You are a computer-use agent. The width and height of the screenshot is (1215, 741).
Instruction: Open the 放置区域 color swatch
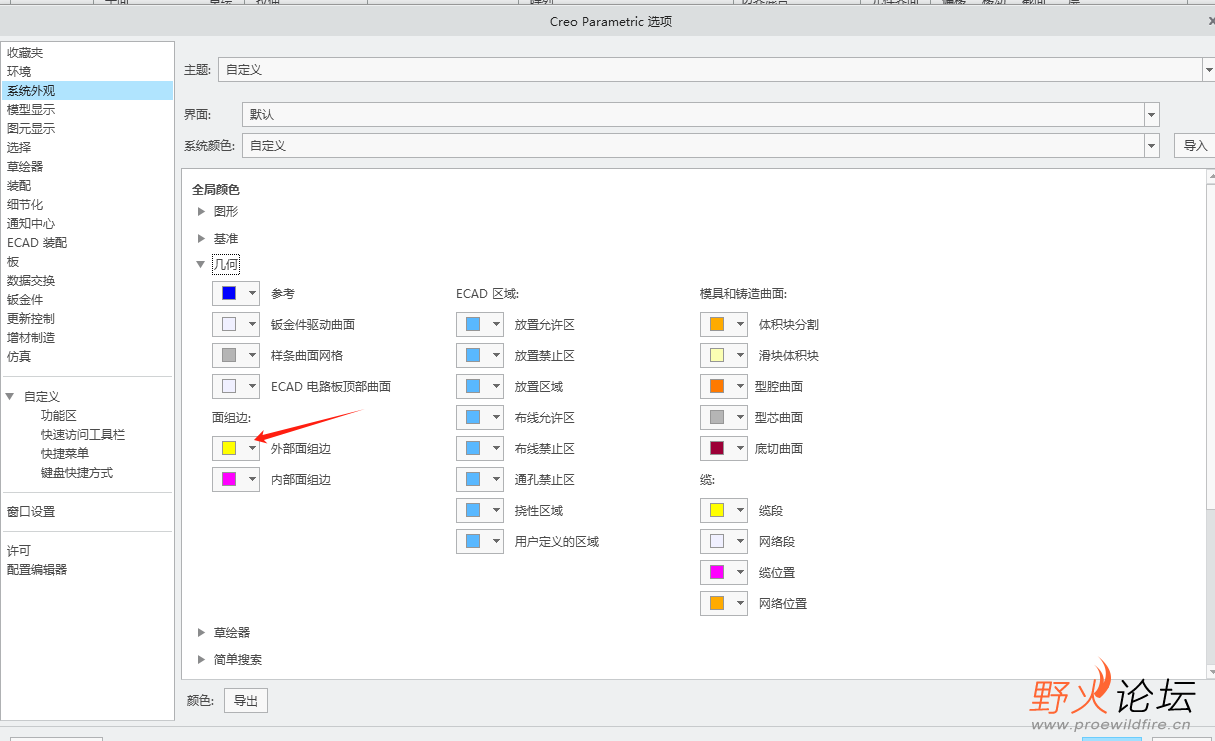pyautogui.click(x=480, y=386)
